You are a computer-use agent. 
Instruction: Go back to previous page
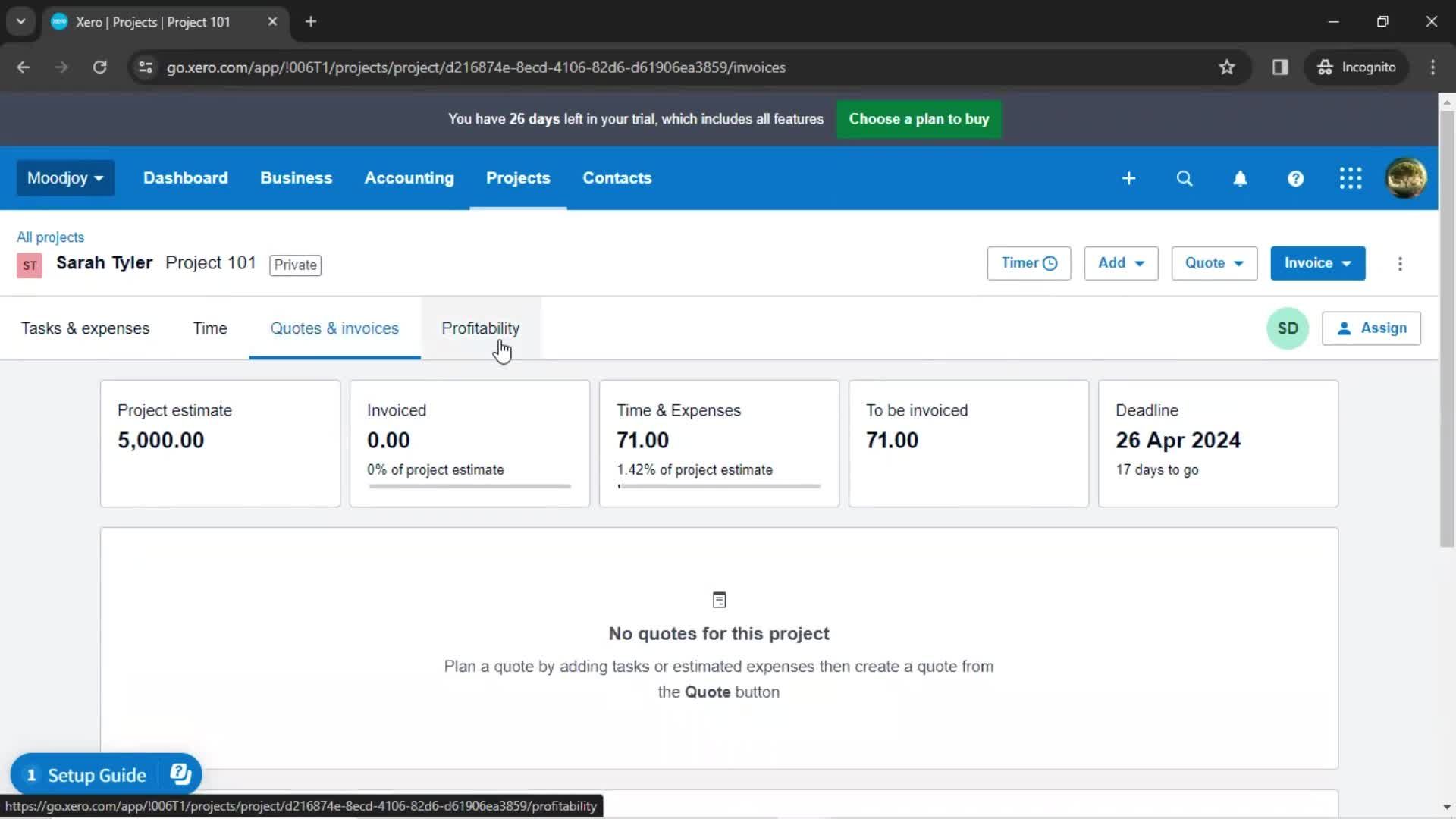point(24,67)
